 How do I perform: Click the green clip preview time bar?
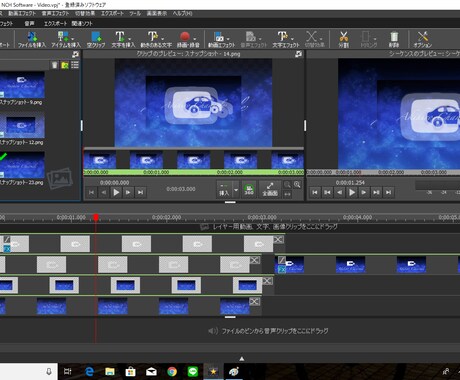point(194,172)
